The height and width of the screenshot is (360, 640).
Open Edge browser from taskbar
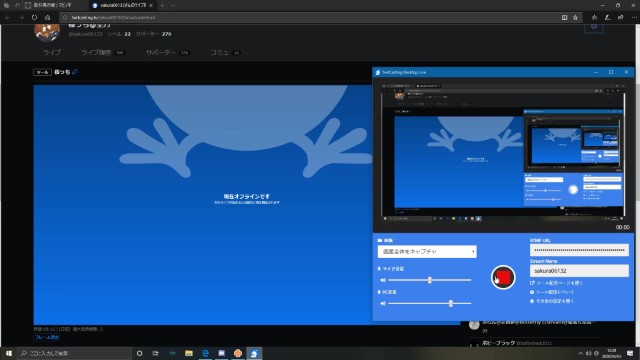pos(205,353)
